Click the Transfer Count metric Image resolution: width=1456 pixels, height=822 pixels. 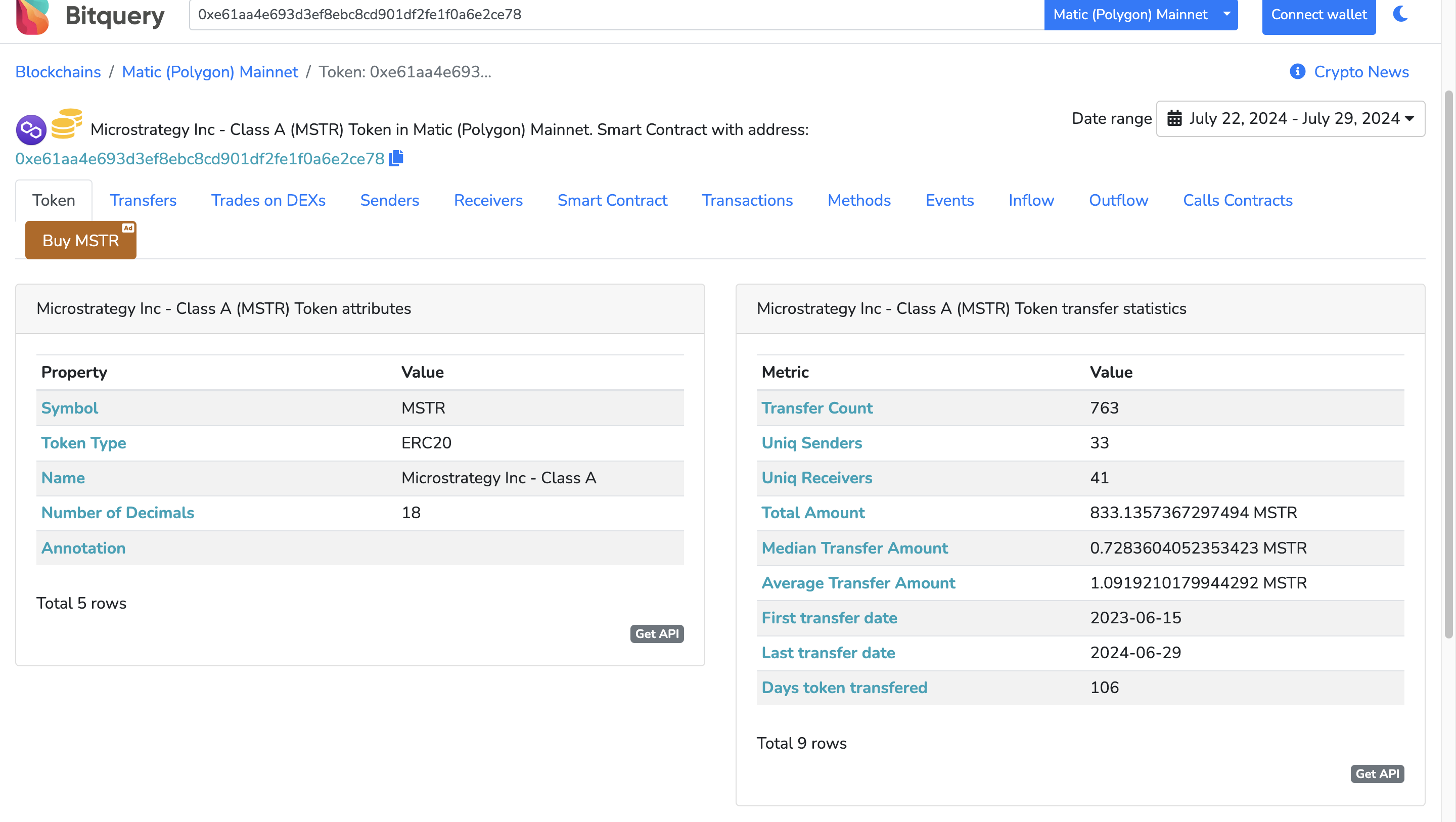pyautogui.click(x=817, y=407)
